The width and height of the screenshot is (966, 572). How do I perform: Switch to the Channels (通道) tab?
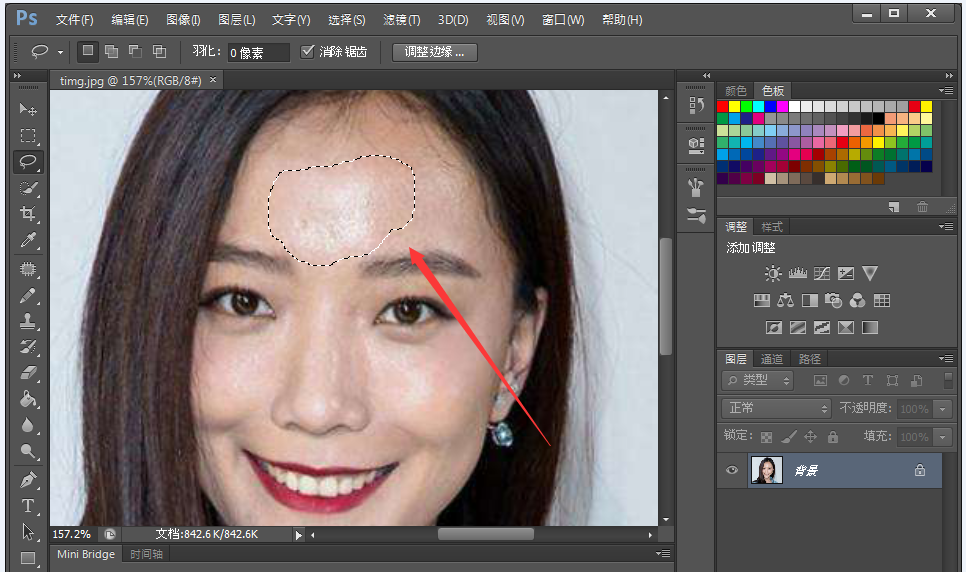[x=771, y=359]
